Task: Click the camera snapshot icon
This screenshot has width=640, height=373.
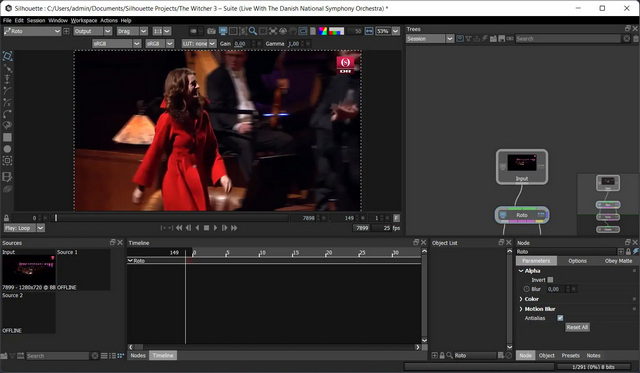Action: [211, 31]
